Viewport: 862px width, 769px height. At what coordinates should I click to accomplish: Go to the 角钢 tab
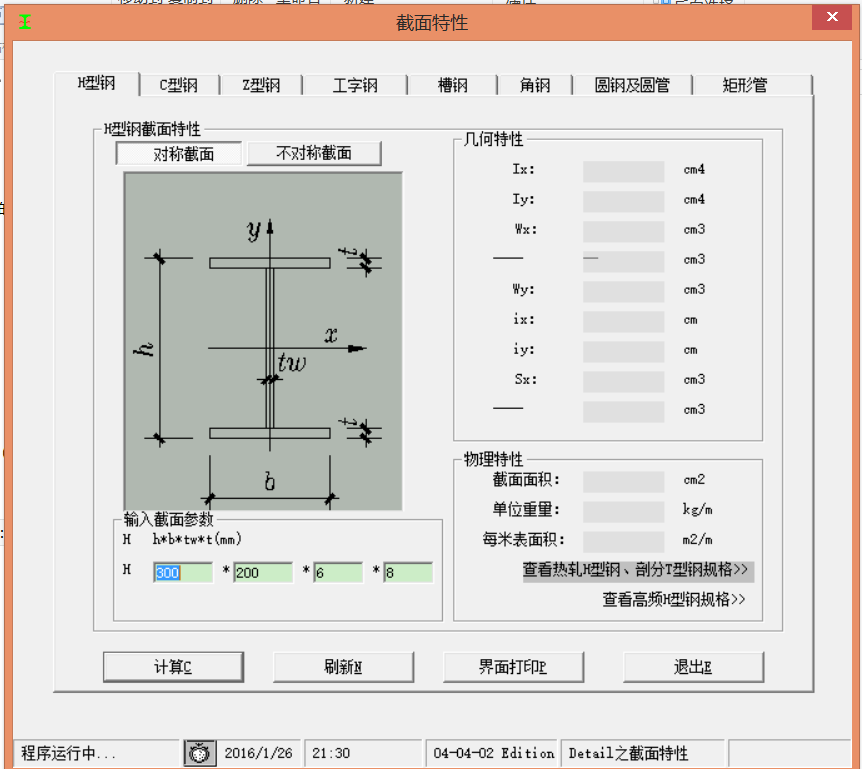click(535, 86)
